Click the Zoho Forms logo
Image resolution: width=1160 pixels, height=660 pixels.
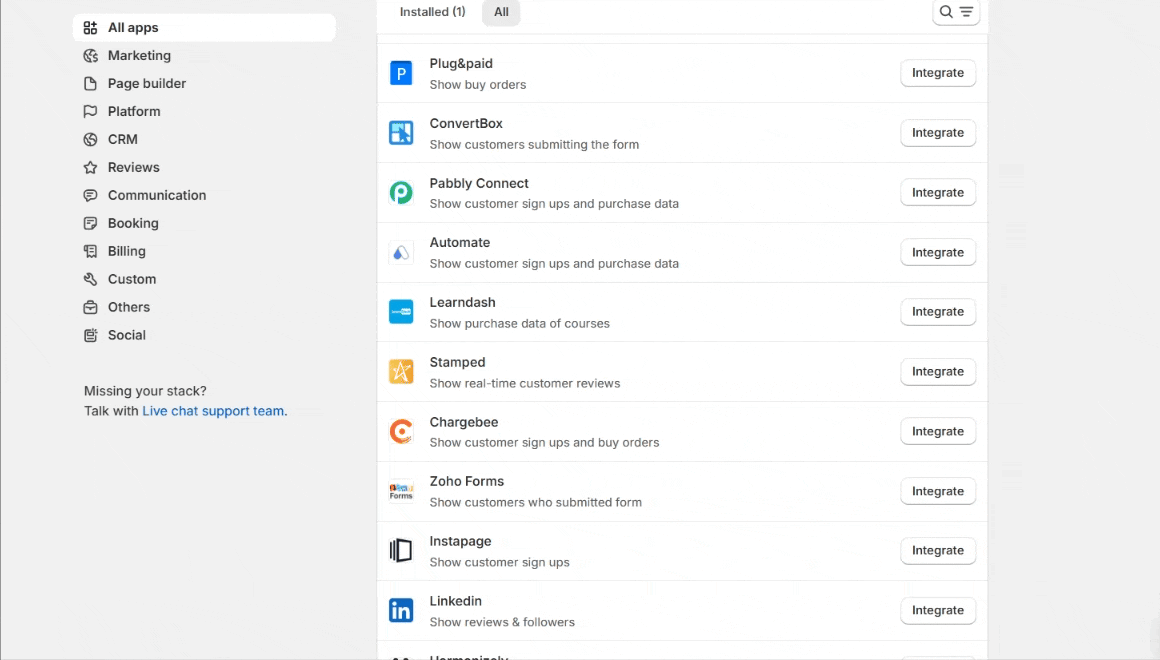[401, 491]
